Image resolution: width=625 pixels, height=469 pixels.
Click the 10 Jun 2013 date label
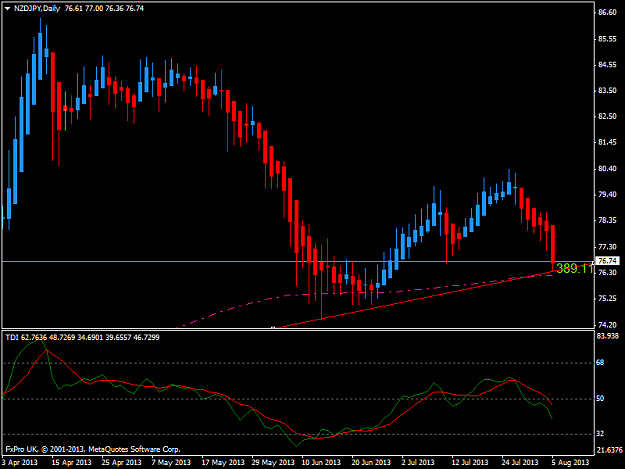coord(321,462)
